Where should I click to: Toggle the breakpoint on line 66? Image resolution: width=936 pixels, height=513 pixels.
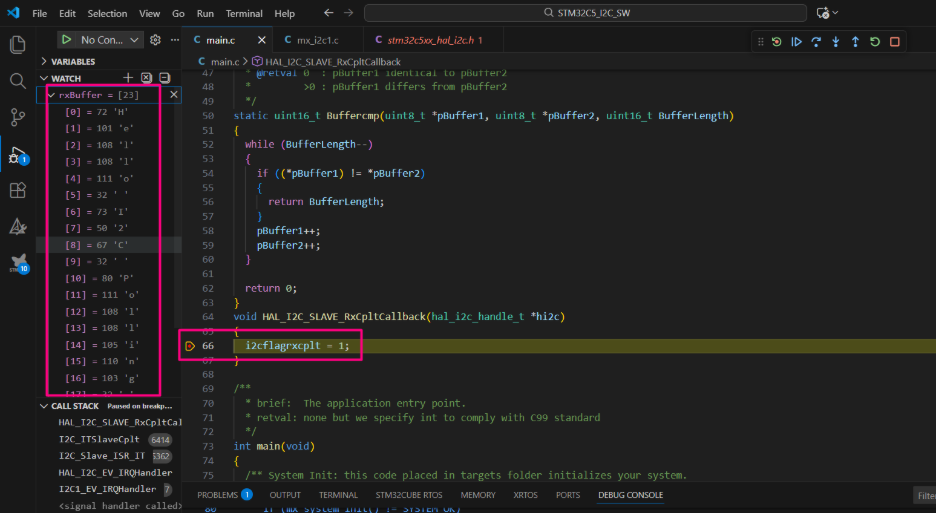point(190,346)
